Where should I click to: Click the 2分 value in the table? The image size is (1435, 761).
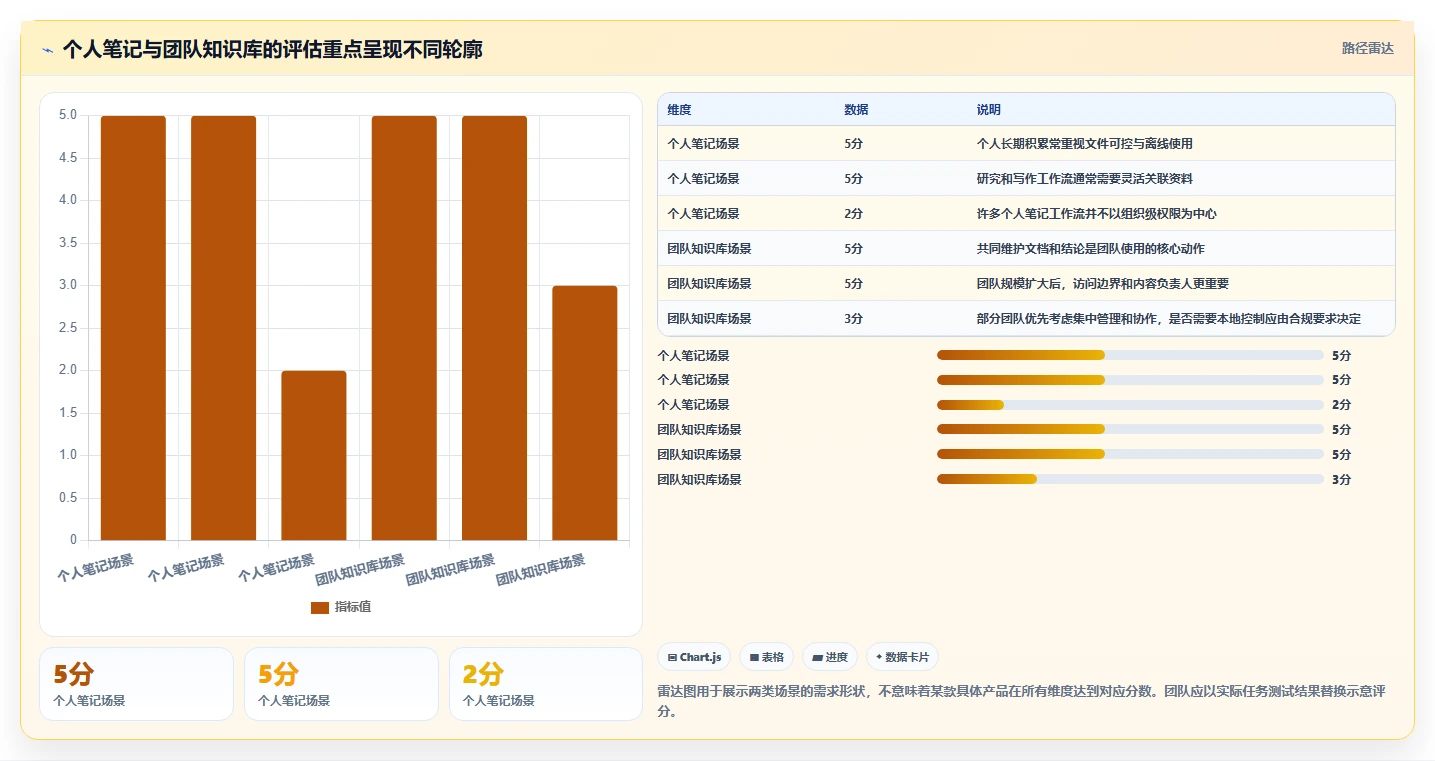click(853, 214)
